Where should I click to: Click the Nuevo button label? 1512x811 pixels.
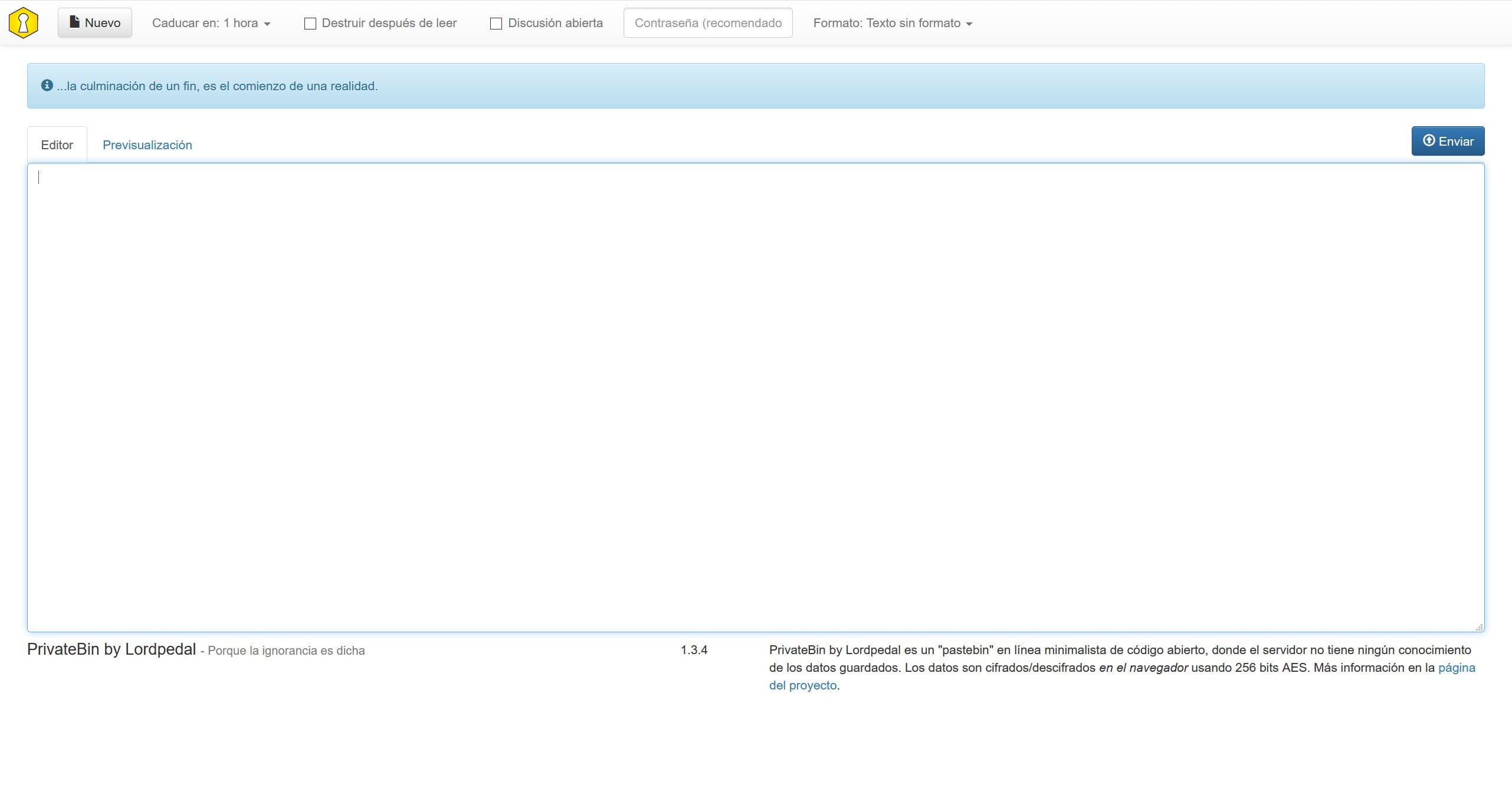click(x=103, y=23)
